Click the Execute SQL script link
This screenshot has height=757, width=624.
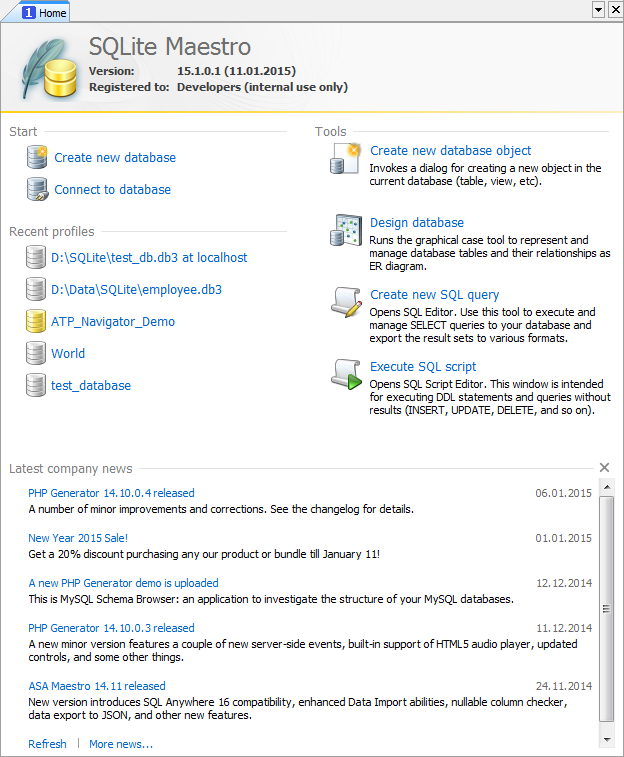tap(423, 366)
